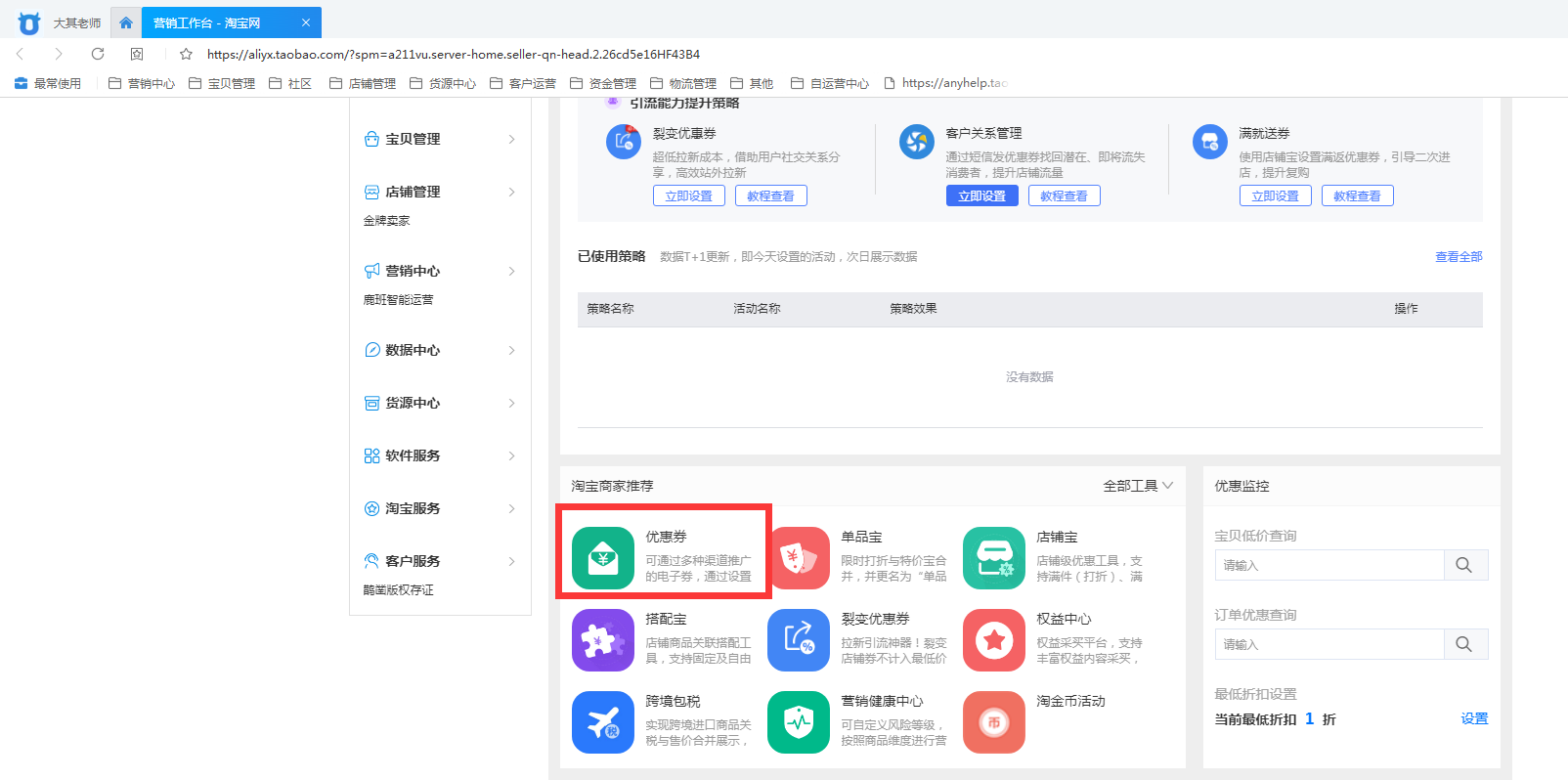Image resolution: width=1568 pixels, height=780 pixels.
Task: Click the browser home tab icon
Action: pos(126,22)
